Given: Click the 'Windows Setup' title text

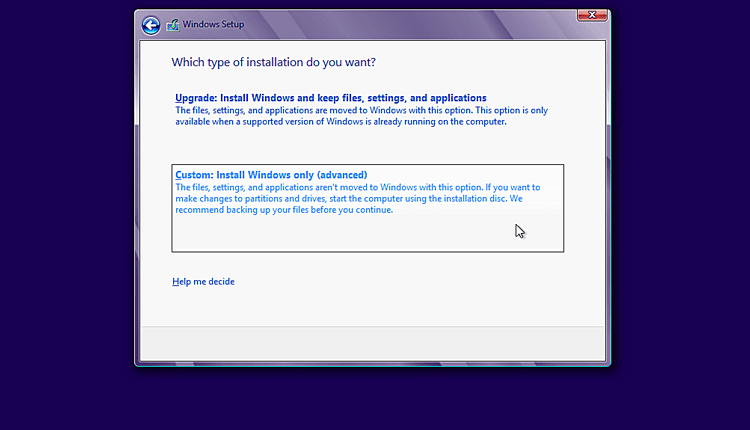Looking at the screenshot, I should [x=213, y=24].
